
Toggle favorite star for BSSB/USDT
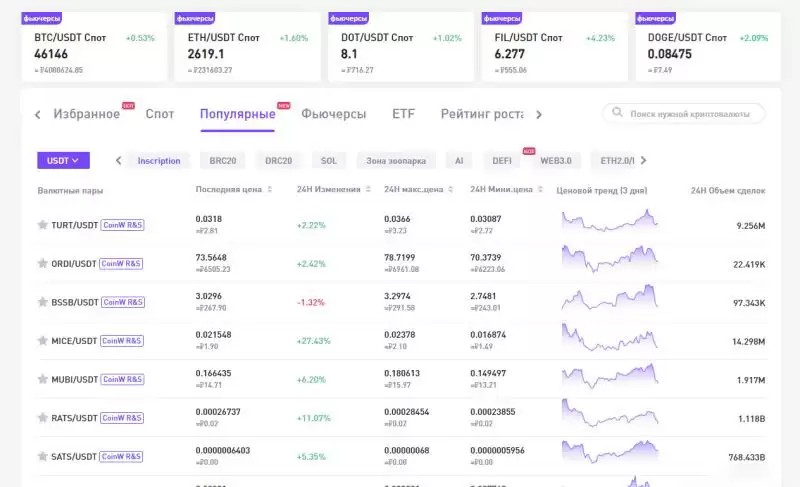[x=42, y=302]
